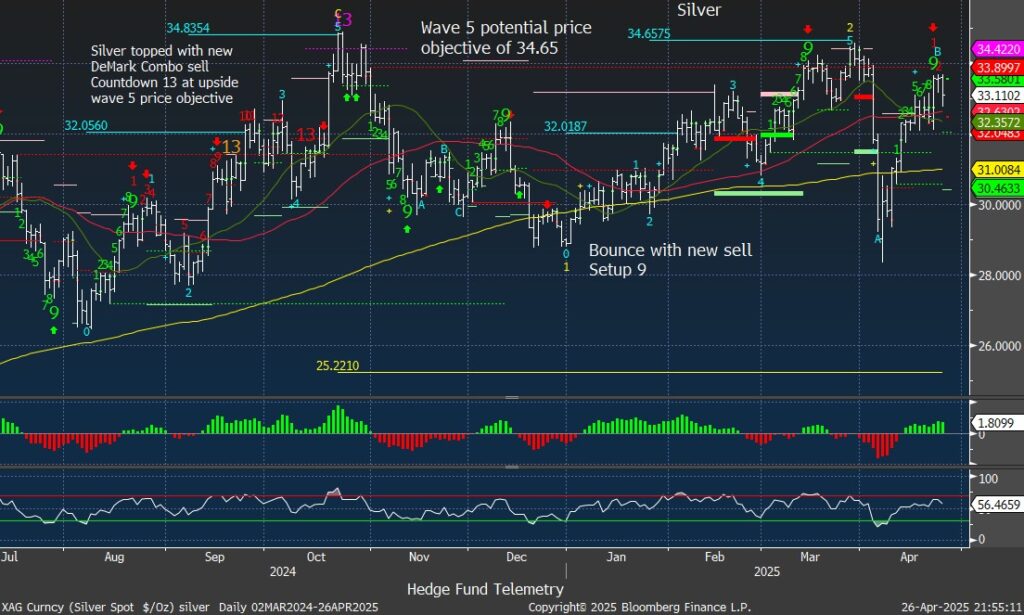
Task: Click the yellow 31.0084 moving average tag
Action: pos(996,170)
